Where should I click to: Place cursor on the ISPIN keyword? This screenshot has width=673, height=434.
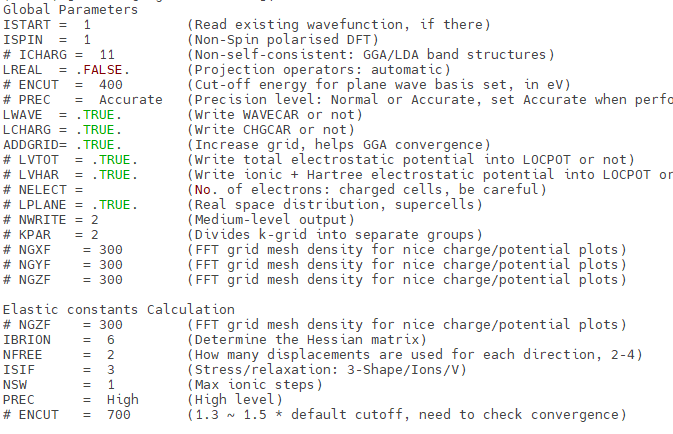[x=24, y=39]
